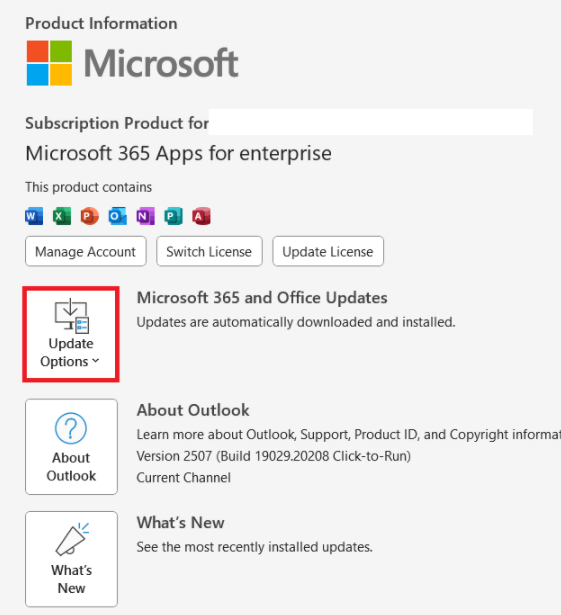Click the Product Information heading
Screen dimensions: 561x615
pyautogui.click(x=101, y=24)
